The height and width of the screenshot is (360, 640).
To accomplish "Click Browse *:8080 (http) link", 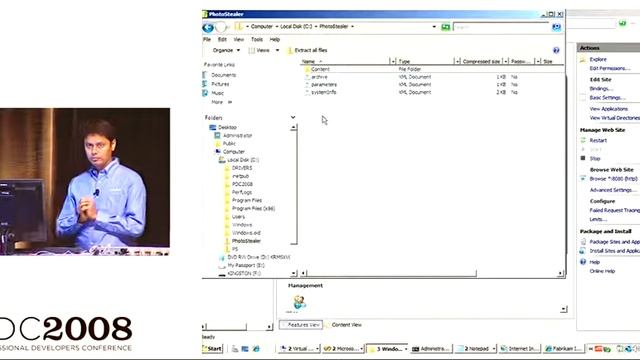I will point(613,179).
